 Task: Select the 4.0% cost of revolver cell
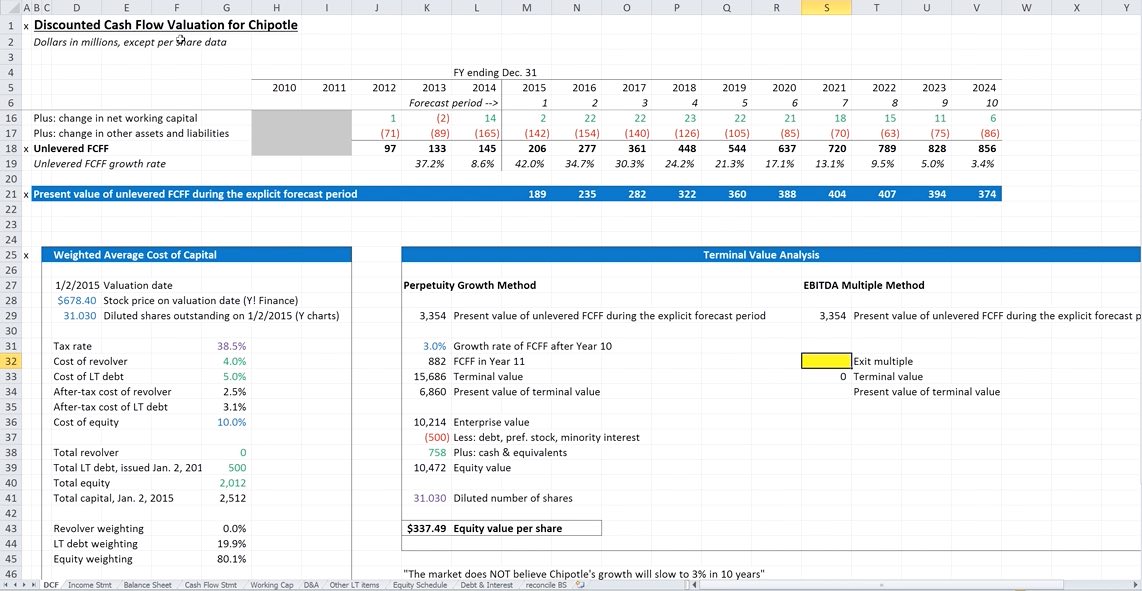click(x=232, y=361)
